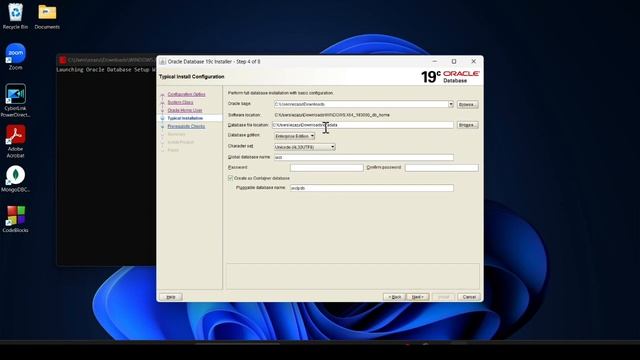Click the Launching Oracle Database Setup text
Viewport: 640px width, 360px height.
click(x=106, y=70)
